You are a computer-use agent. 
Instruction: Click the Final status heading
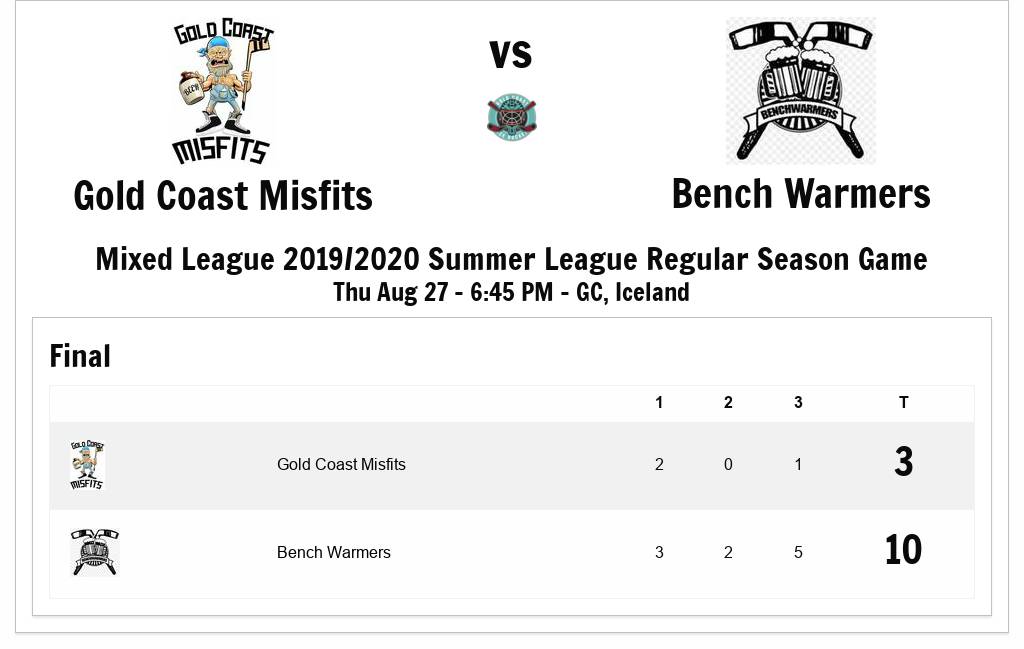[80, 356]
